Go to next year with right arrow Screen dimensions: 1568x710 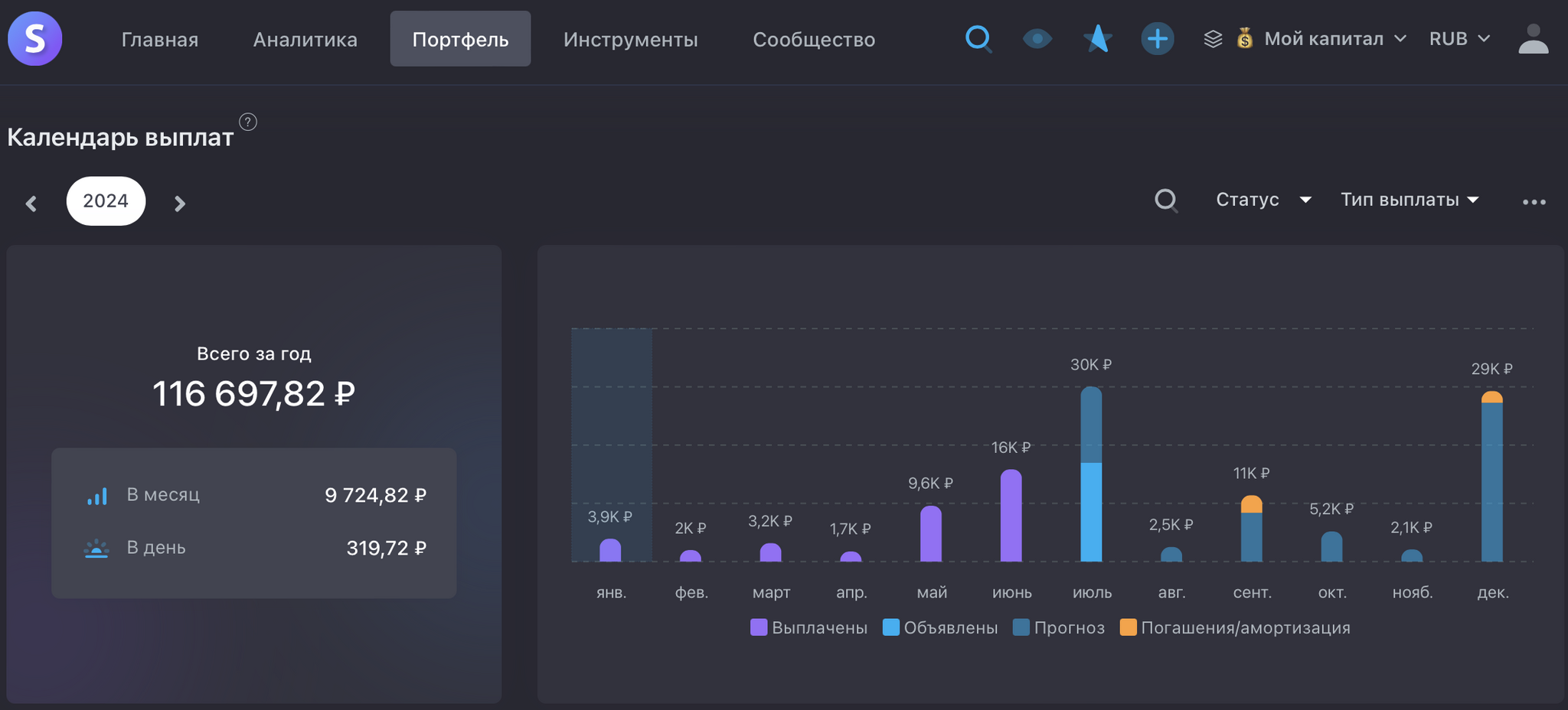[179, 204]
